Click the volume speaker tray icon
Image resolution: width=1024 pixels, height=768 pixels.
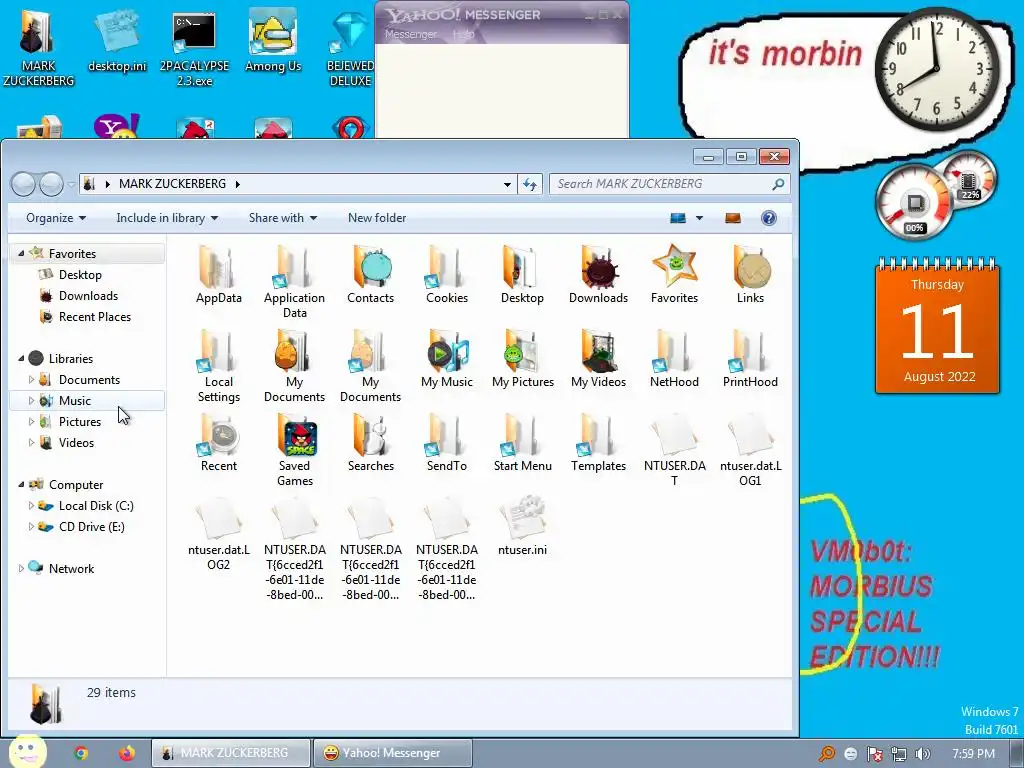point(922,754)
